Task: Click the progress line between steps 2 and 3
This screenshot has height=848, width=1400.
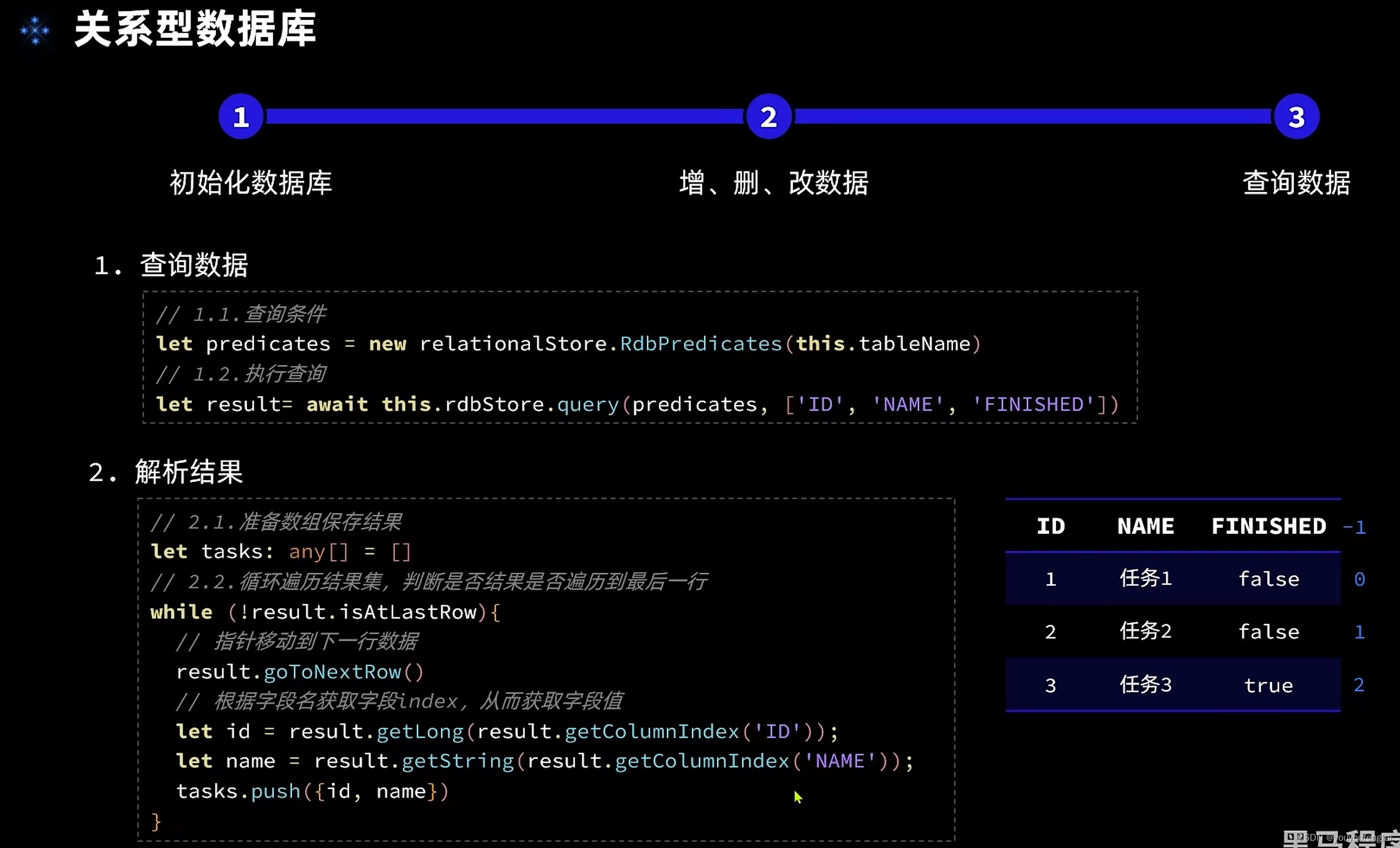Action: click(1033, 116)
